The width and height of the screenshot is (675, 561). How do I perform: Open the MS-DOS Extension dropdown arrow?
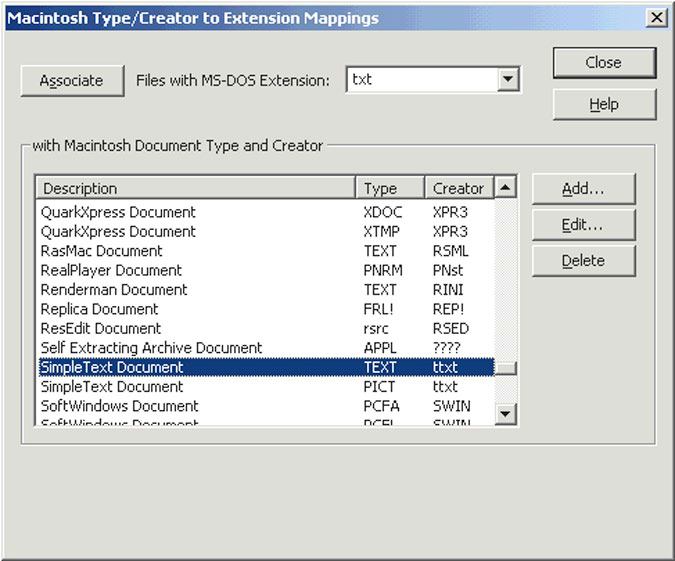tap(508, 79)
